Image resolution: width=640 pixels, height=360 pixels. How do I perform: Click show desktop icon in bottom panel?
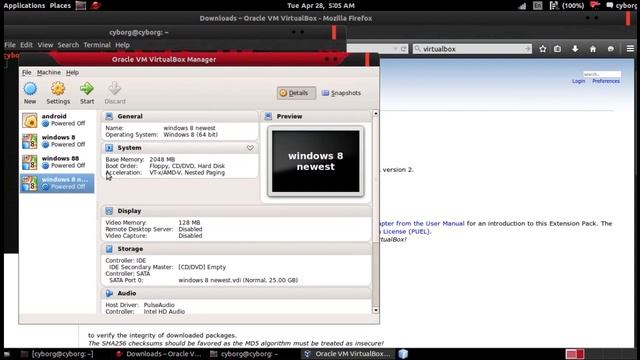point(7,354)
